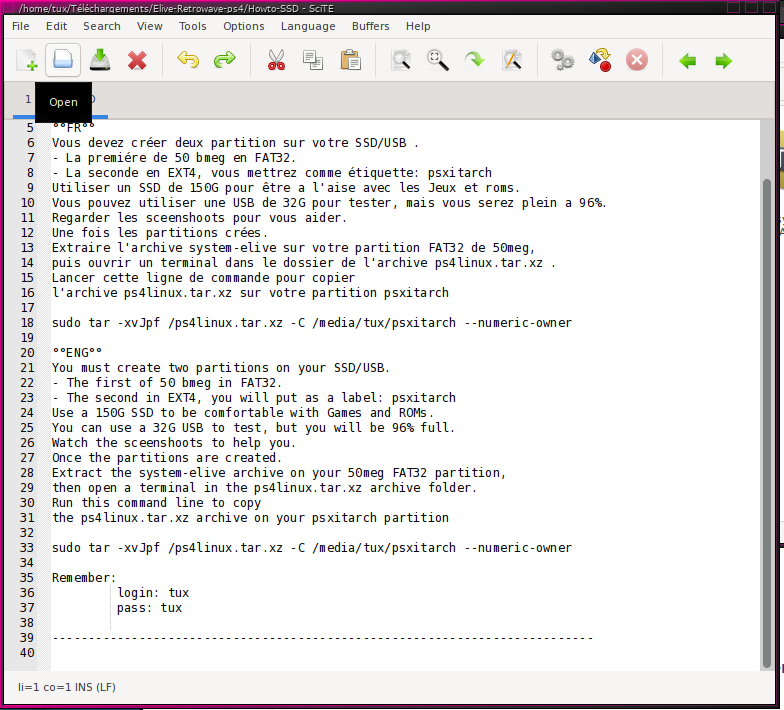
Task: Go to the next buffer with right arrow
Action: point(724,61)
